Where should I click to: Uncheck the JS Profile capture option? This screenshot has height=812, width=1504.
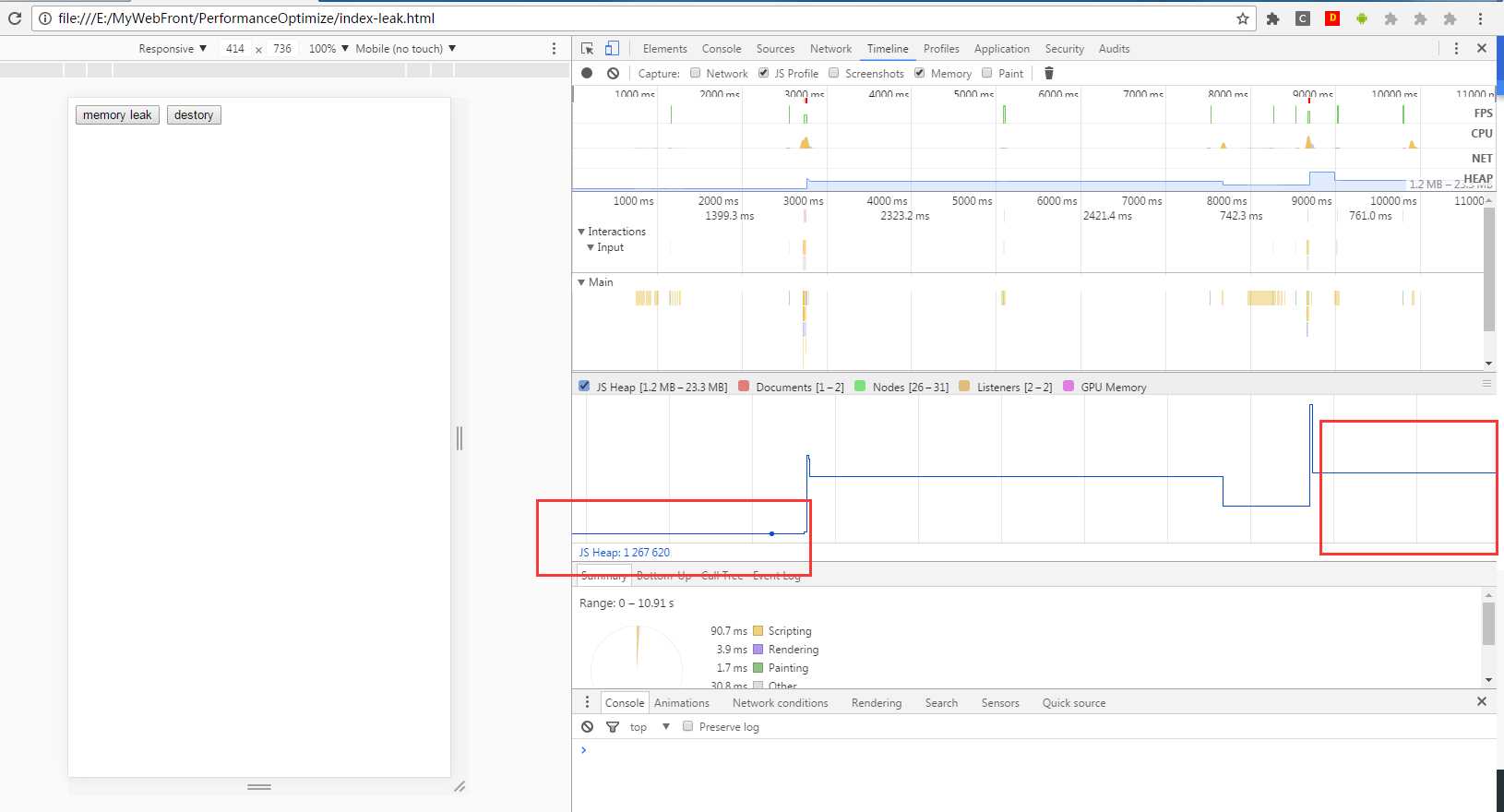coord(764,74)
